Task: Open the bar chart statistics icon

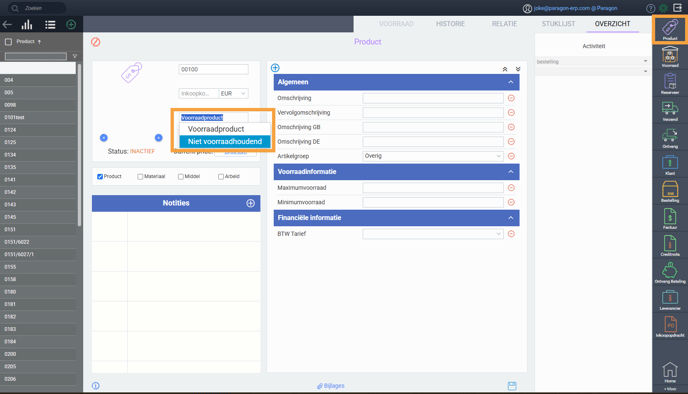Action: (27, 25)
